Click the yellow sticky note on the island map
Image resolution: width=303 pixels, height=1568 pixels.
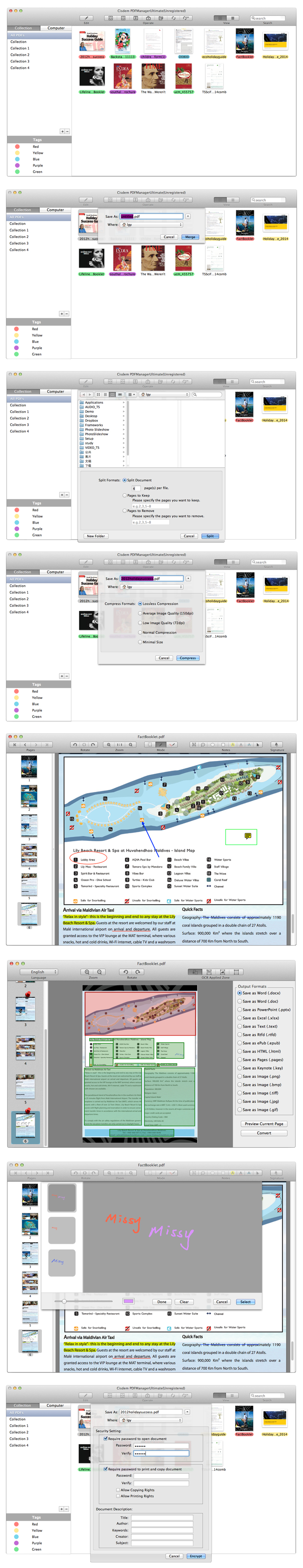[x=248, y=836]
